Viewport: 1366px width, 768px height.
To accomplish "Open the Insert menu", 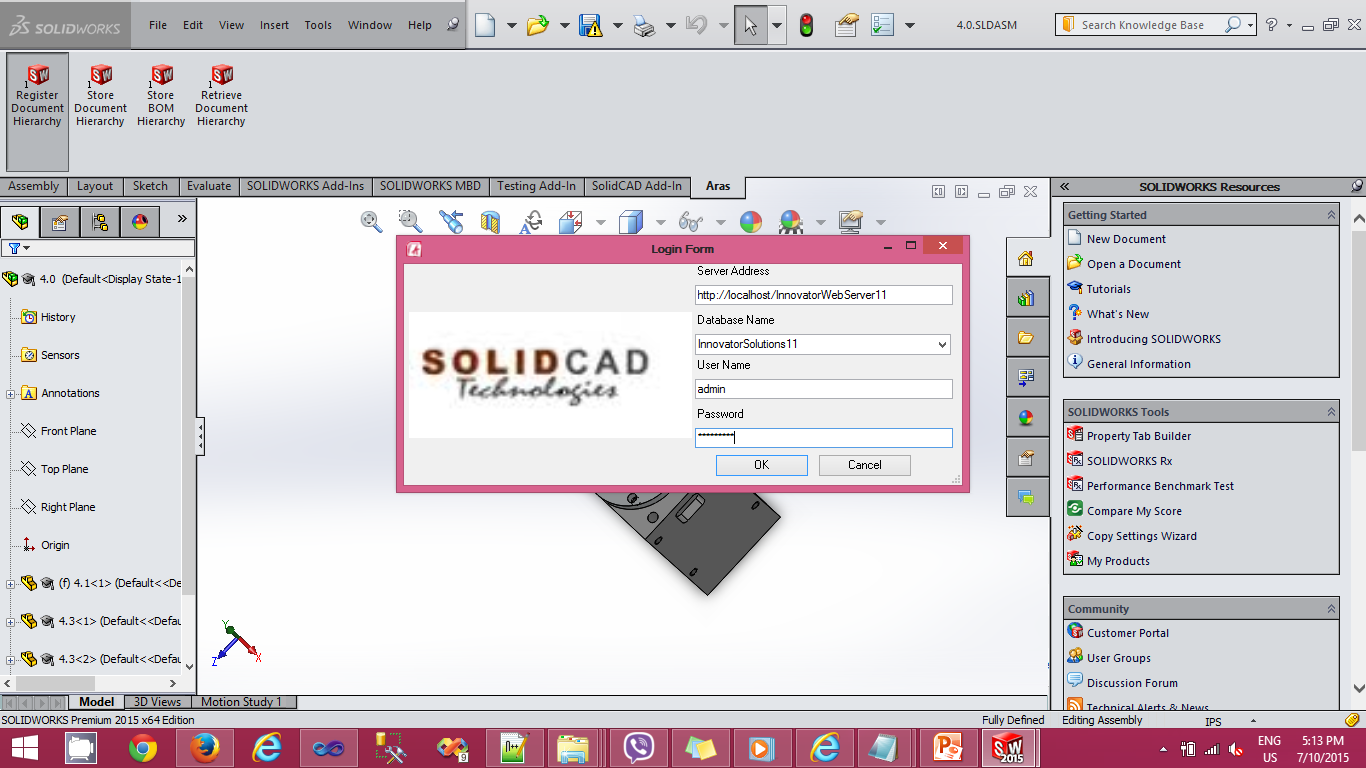I will click(x=274, y=25).
